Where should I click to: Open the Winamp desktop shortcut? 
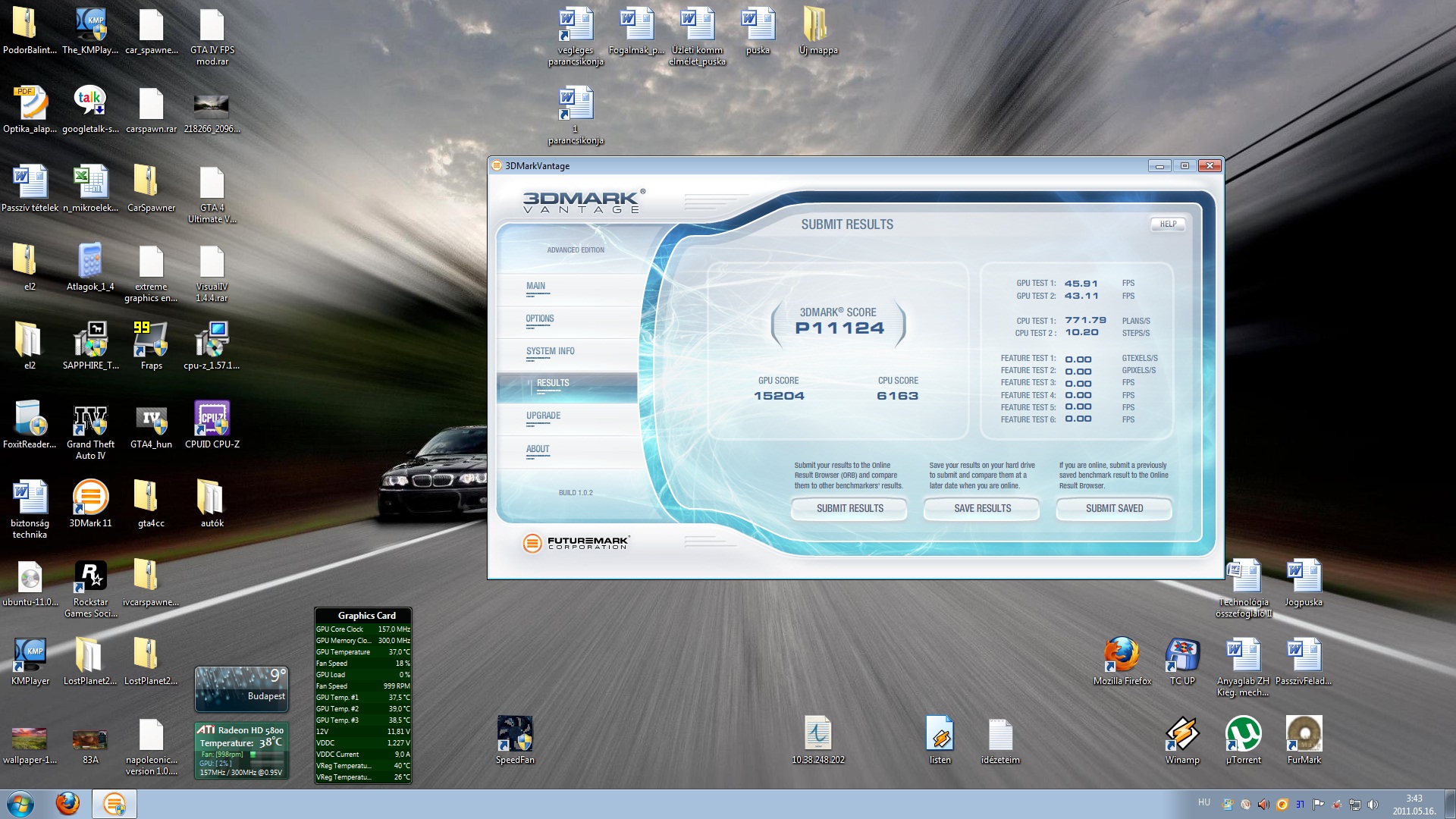[1182, 740]
